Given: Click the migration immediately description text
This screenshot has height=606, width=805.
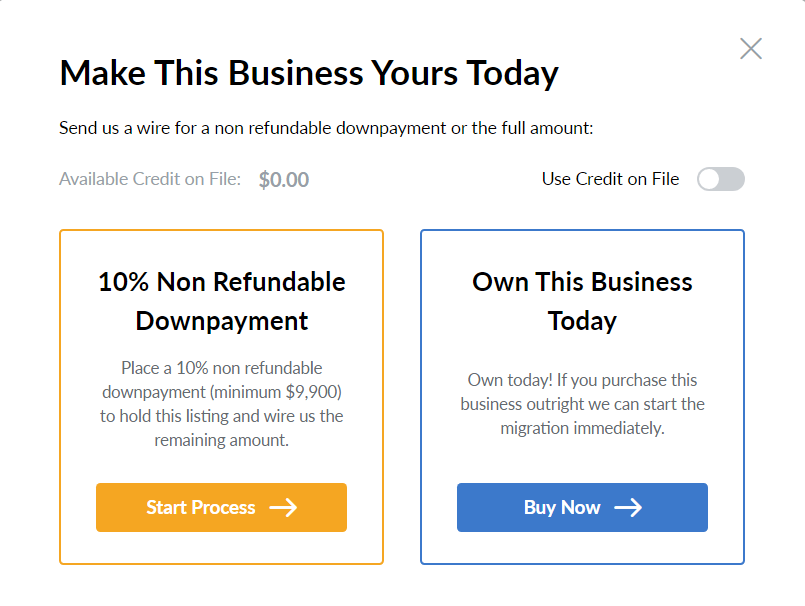Looking at the screenshot, I should pyautogui.click(x=582, y=404).
